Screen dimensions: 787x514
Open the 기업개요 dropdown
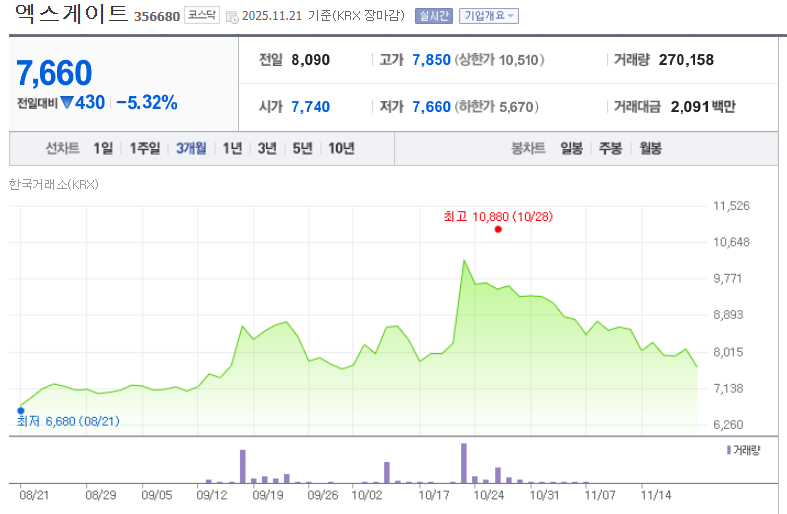489,16
